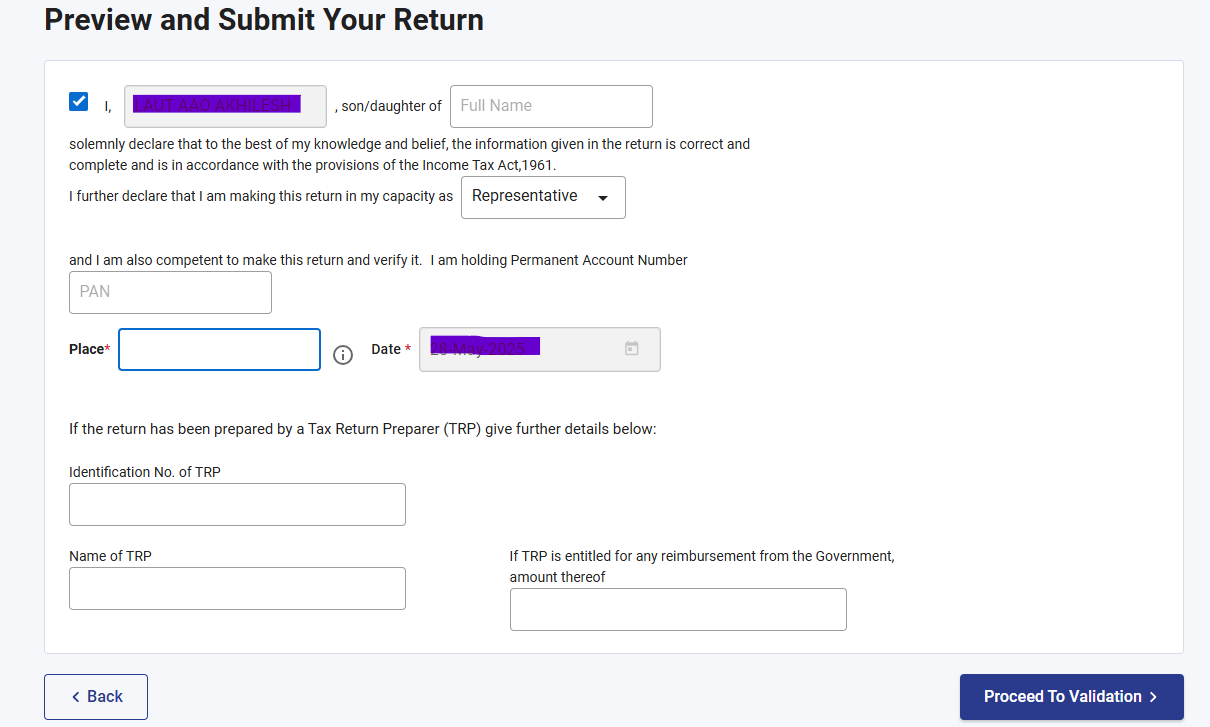Click the right chevron on Proceed button

[1153, 697]
